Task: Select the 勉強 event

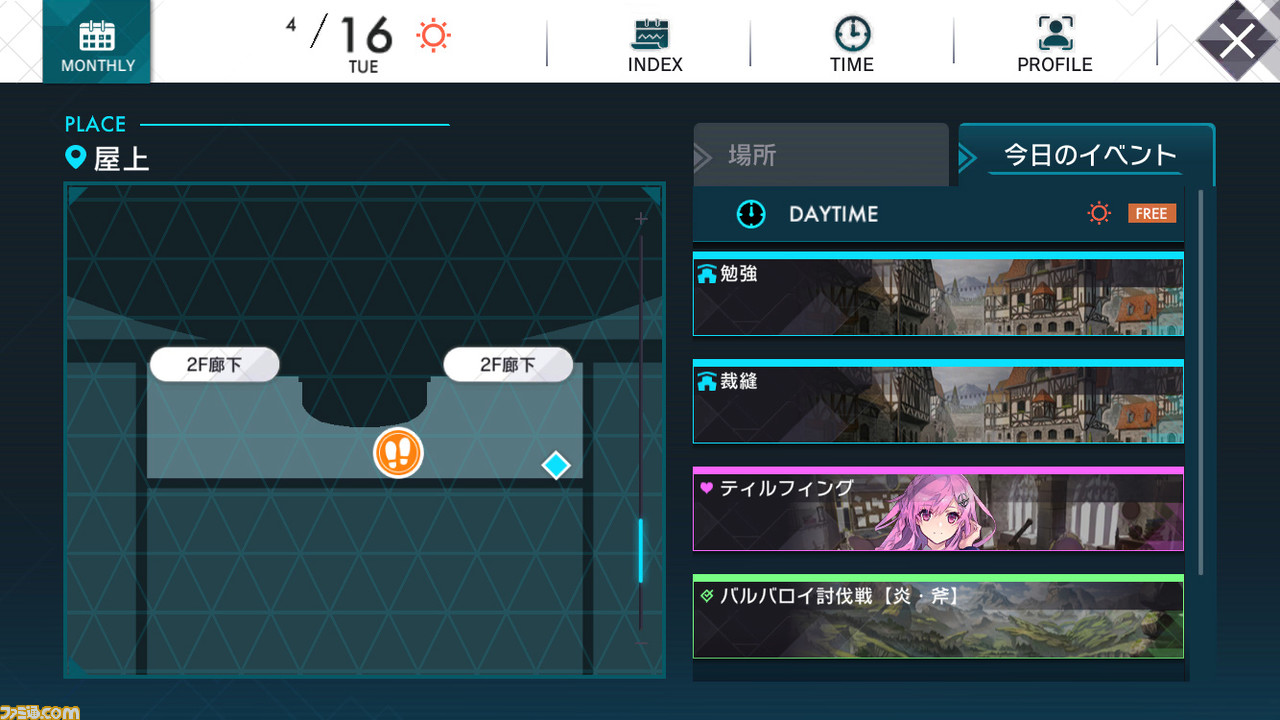Action: coord(938,294)
